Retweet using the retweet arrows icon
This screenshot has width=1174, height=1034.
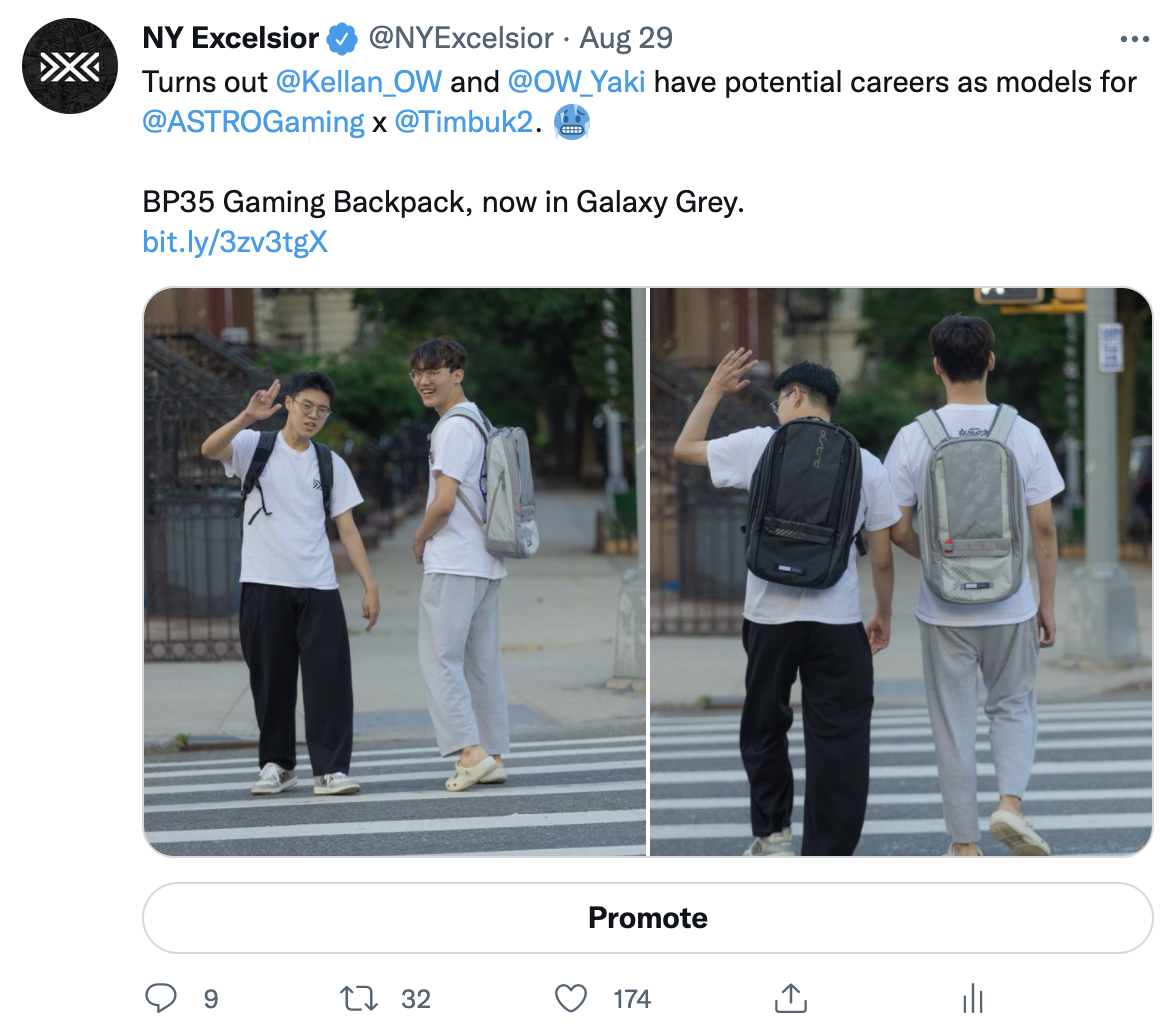(359, 998)
